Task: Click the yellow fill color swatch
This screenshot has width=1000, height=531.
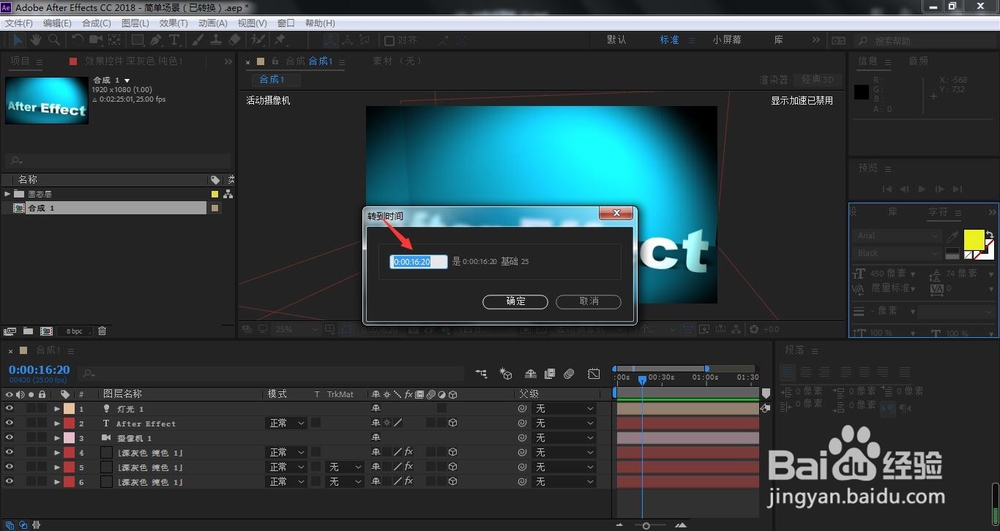Action: [x=974, y=240]
